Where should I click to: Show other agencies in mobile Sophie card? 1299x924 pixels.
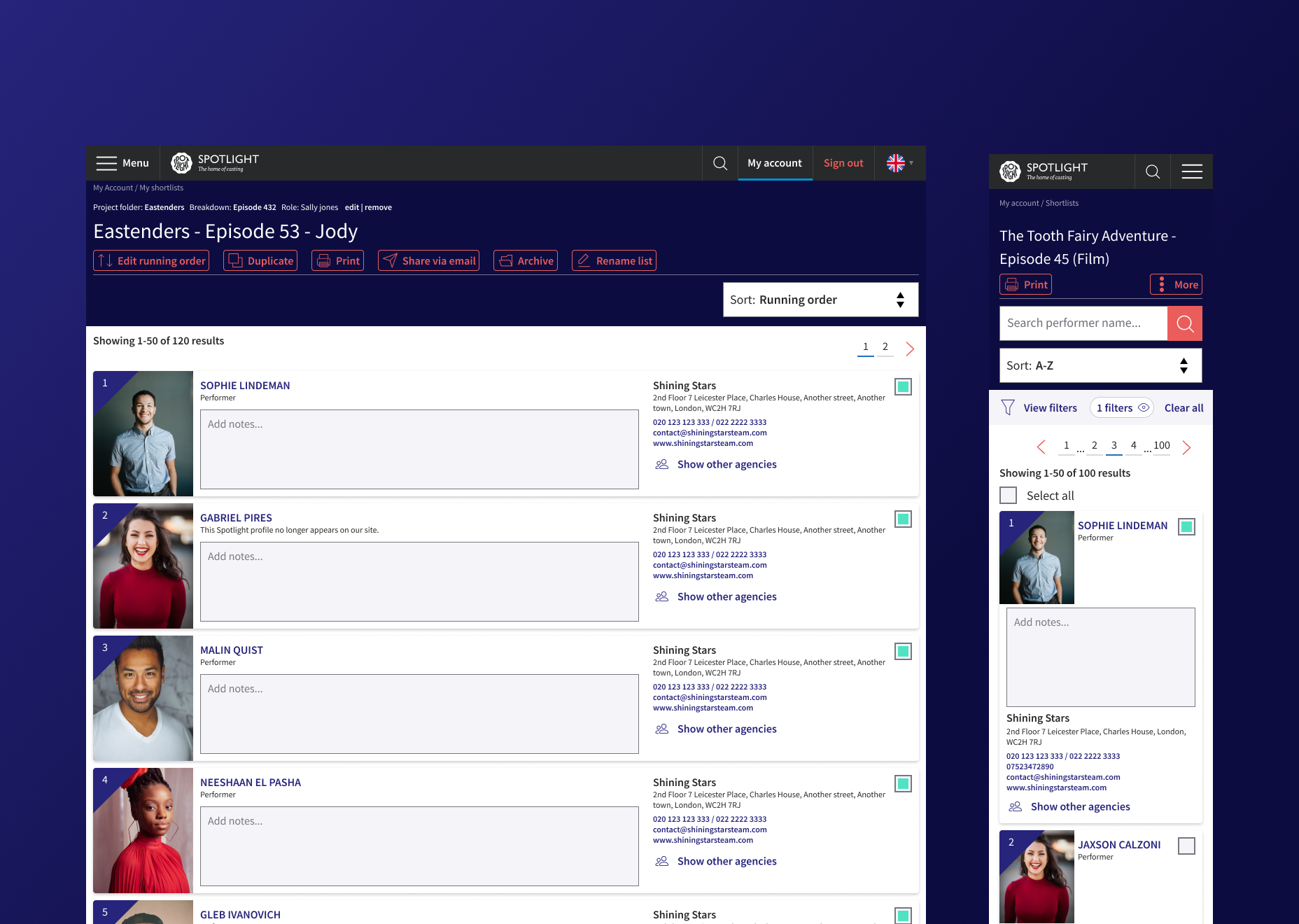coord(1069,806)
